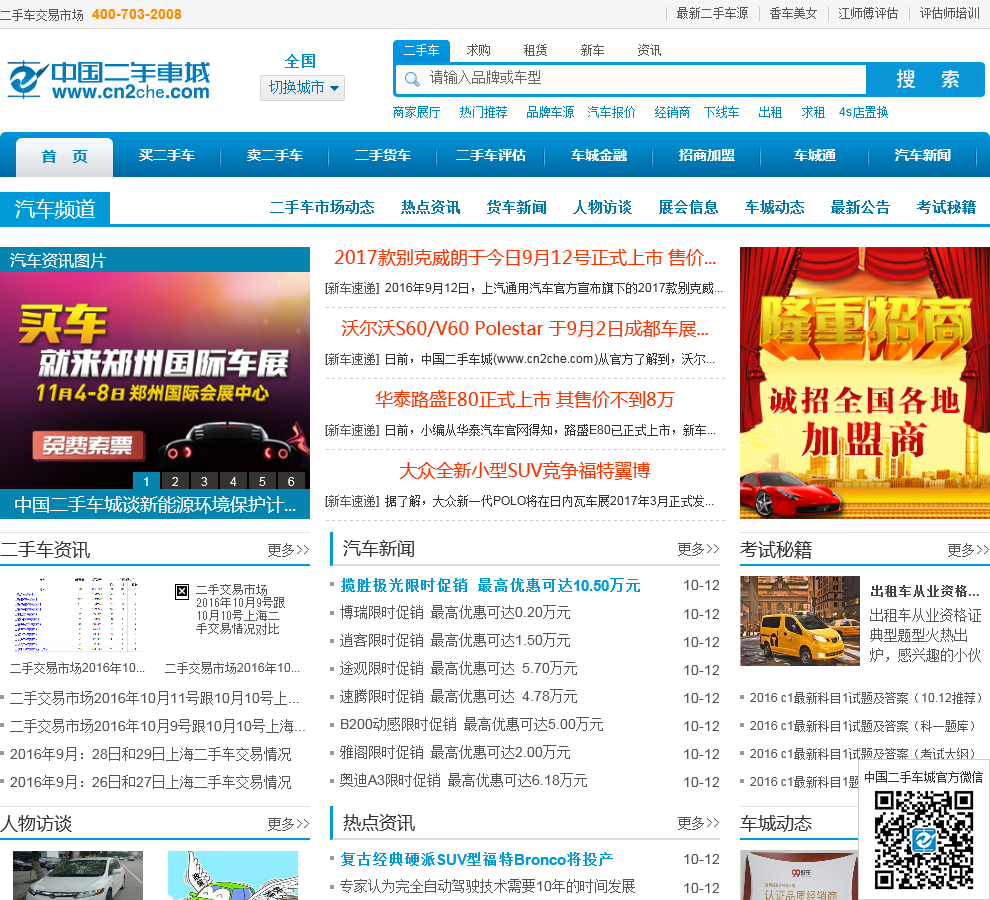Click 品牌车源 quick link
Screen dimensions: 990x900
tap(550, 112)
